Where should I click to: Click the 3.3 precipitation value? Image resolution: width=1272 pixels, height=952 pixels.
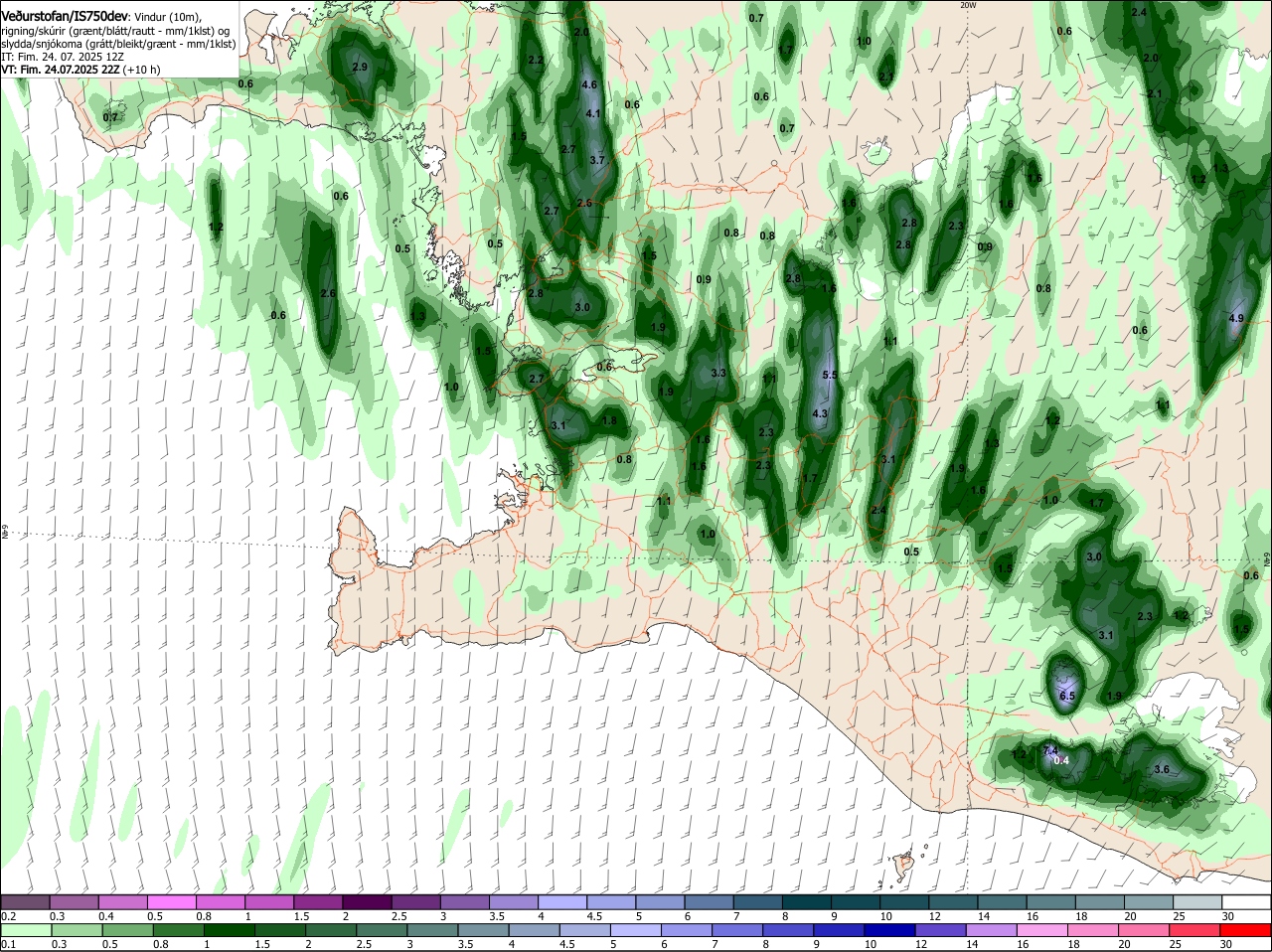pos(719,374)
